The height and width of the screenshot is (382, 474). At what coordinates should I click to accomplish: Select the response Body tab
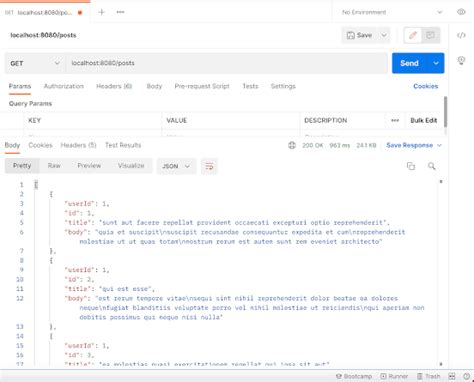[x=12, y=145]
